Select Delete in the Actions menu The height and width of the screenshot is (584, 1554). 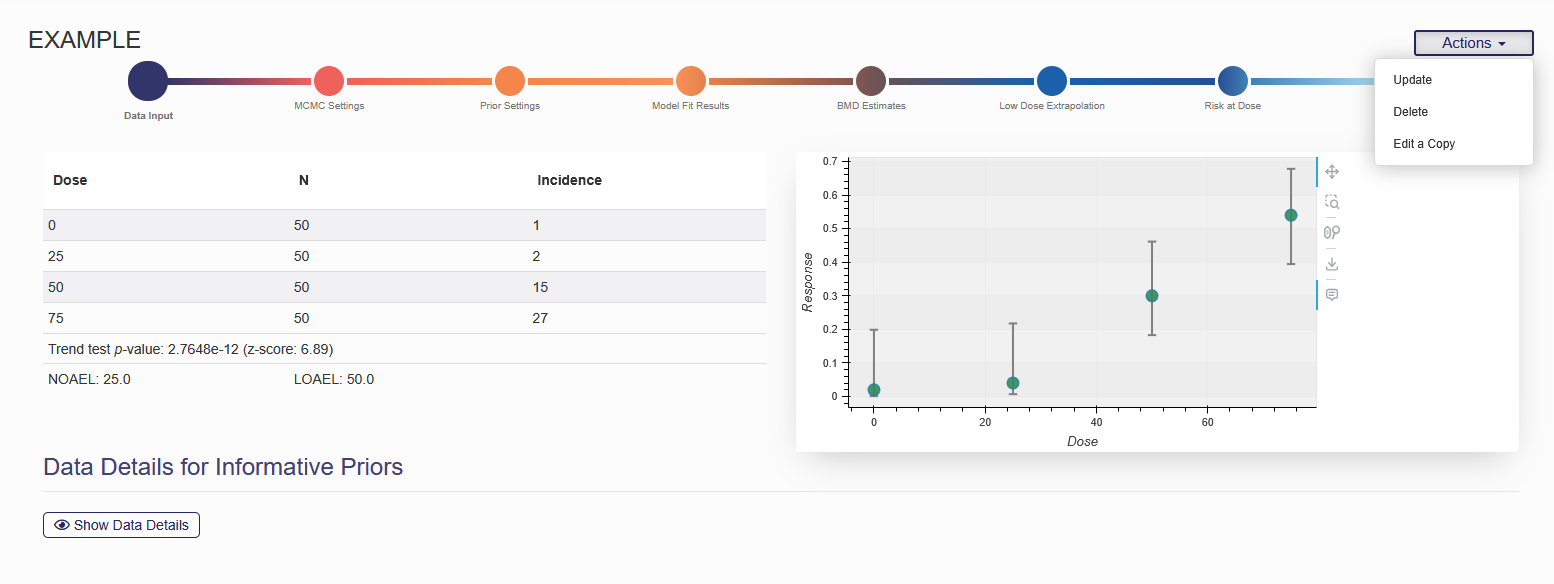[x=1410, y=112]
